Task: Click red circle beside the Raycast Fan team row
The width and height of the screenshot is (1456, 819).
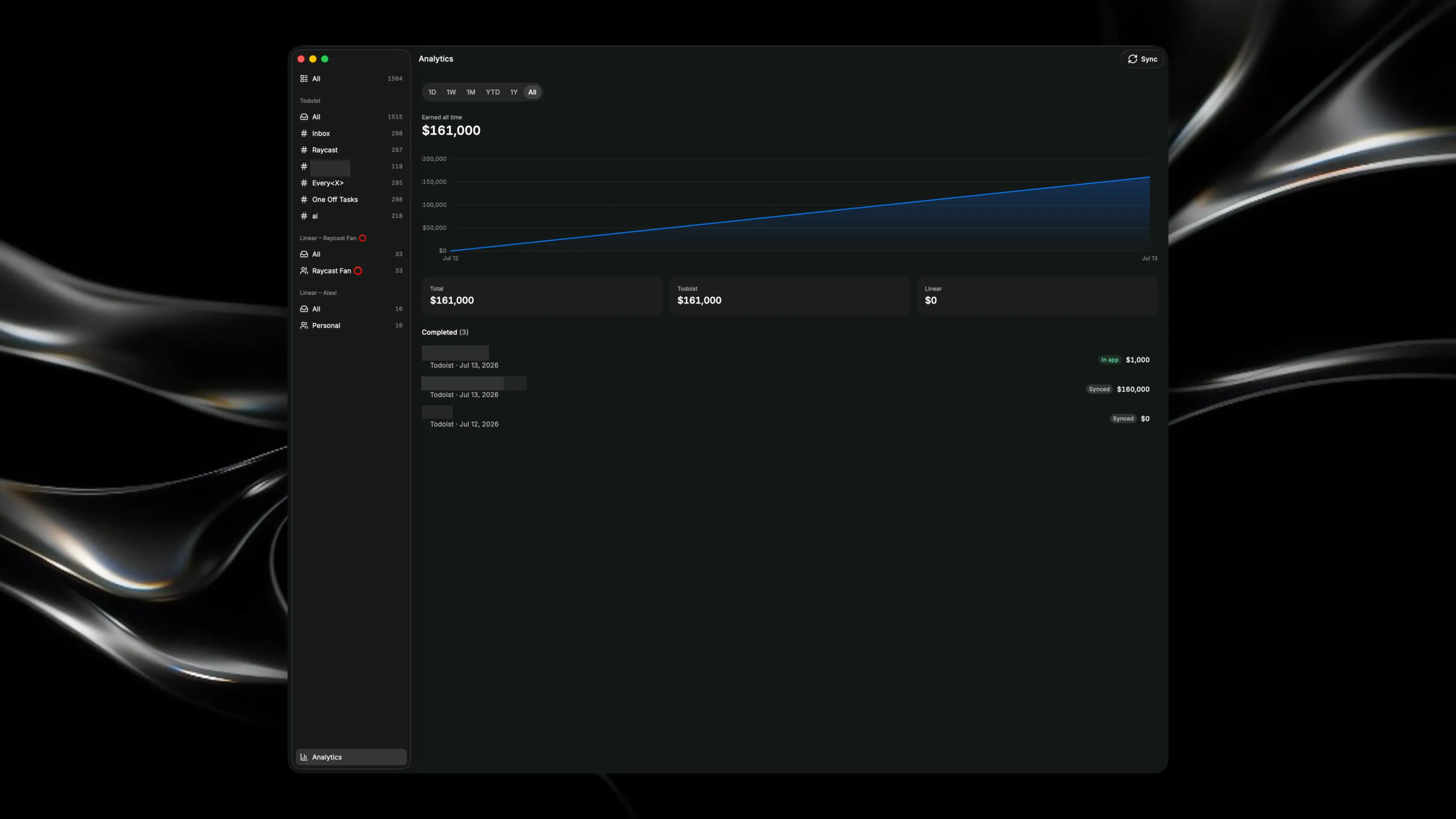Action: click(x=358, y=271)
